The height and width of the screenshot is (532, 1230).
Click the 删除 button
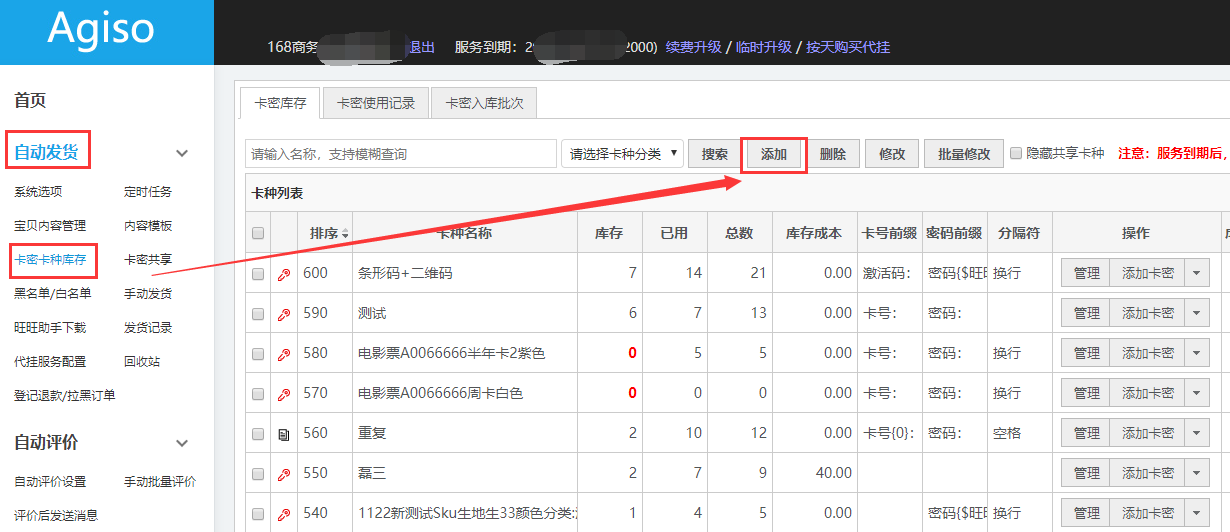833,154
